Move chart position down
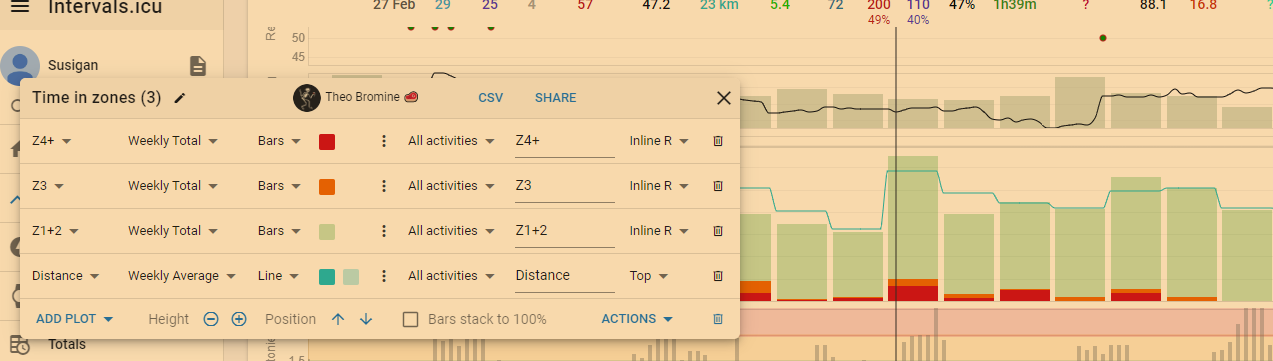 pyautogui.click(x=366, y=319)
